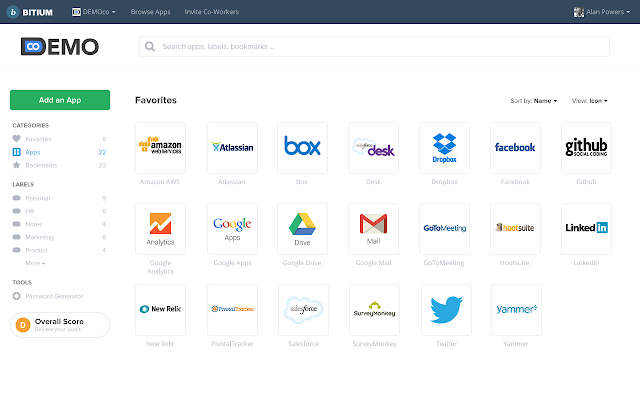This screenshot has height=400, width=640.
Task: Open the Twitter bird icon
Action: [446, 310]
